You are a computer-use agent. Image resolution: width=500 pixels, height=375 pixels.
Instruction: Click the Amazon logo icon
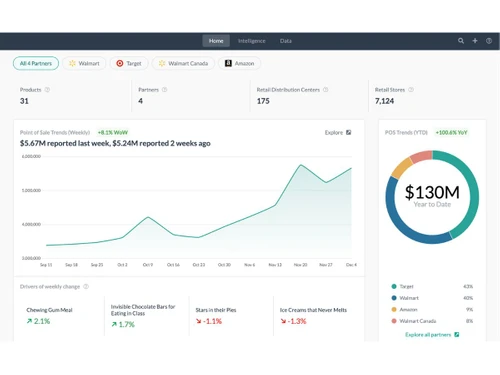coord(228,63)
